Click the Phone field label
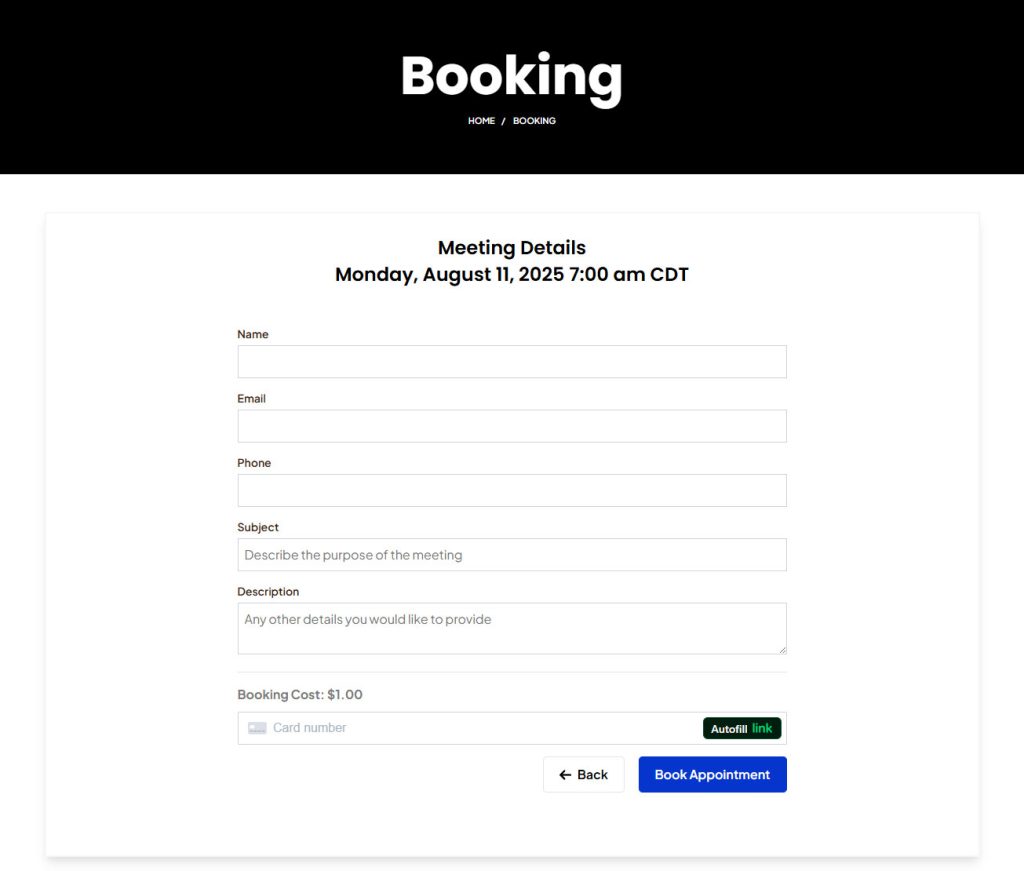 click(254, 463)
